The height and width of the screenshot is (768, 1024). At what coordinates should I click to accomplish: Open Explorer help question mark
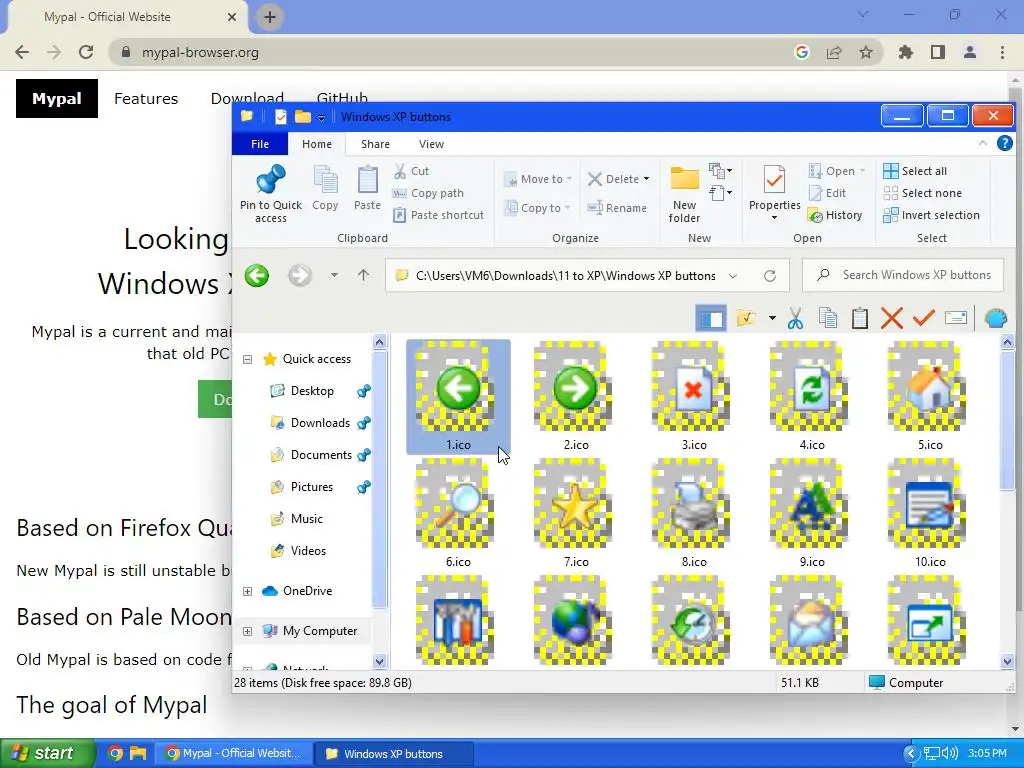(x=1004, y=143)
